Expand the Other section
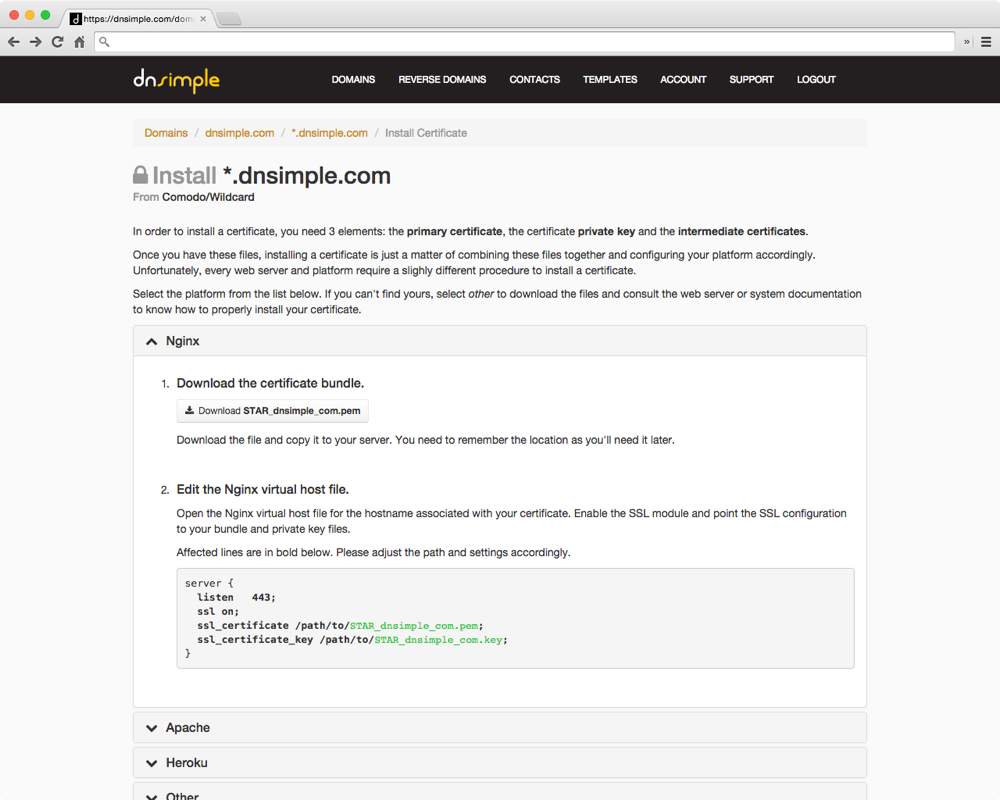This screenshot has width=1000, height=800. (499, 793)
